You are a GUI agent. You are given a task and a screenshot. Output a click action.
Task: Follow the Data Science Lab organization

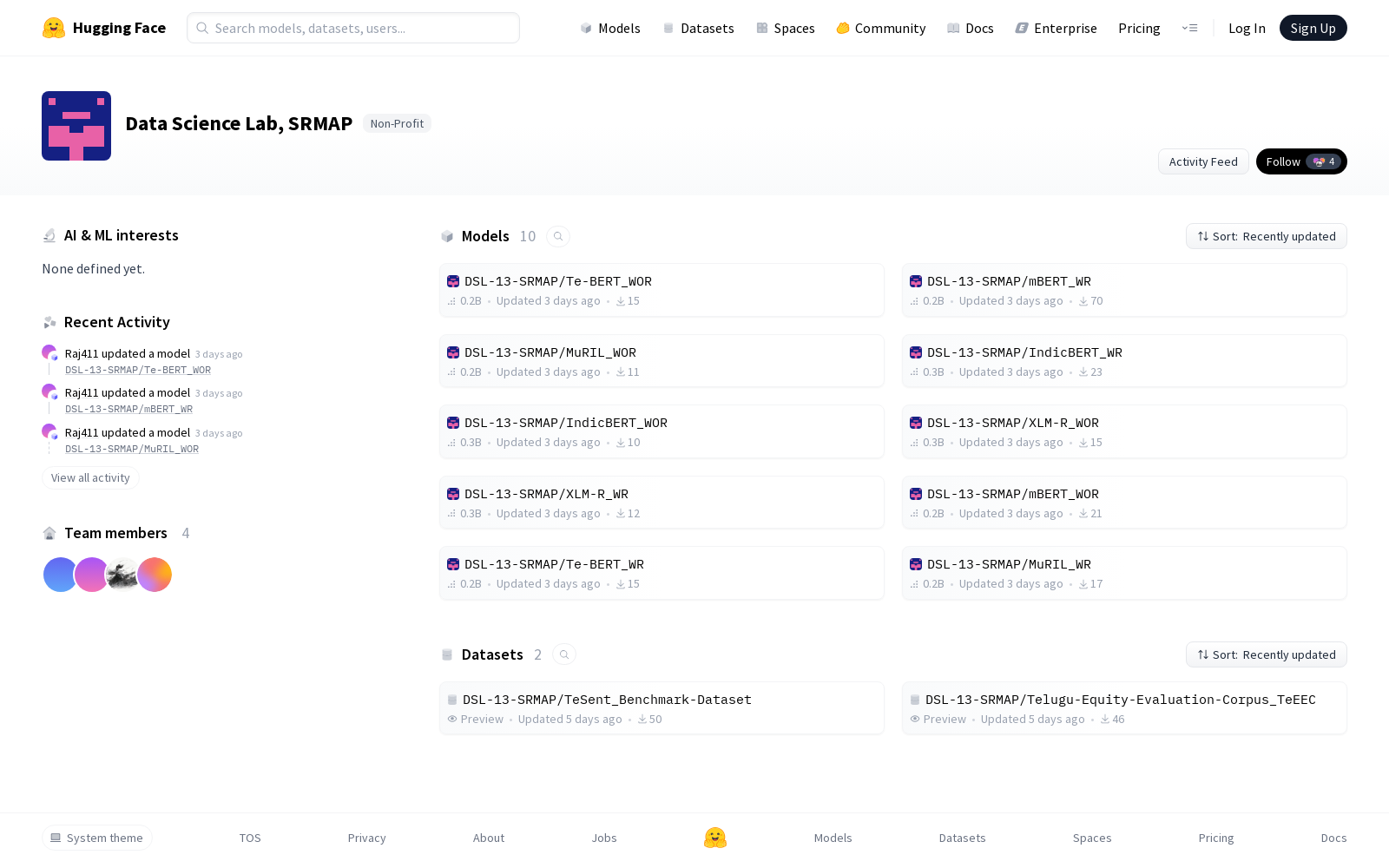click(1301, 161)
